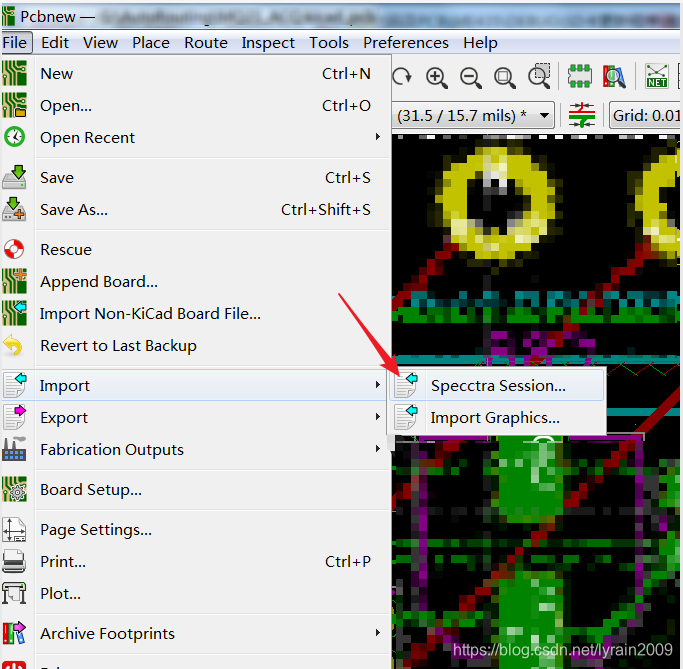Click the track width auto toggle icon
Image resolution: width=683 pixels, height=669 pixels.
582,115
